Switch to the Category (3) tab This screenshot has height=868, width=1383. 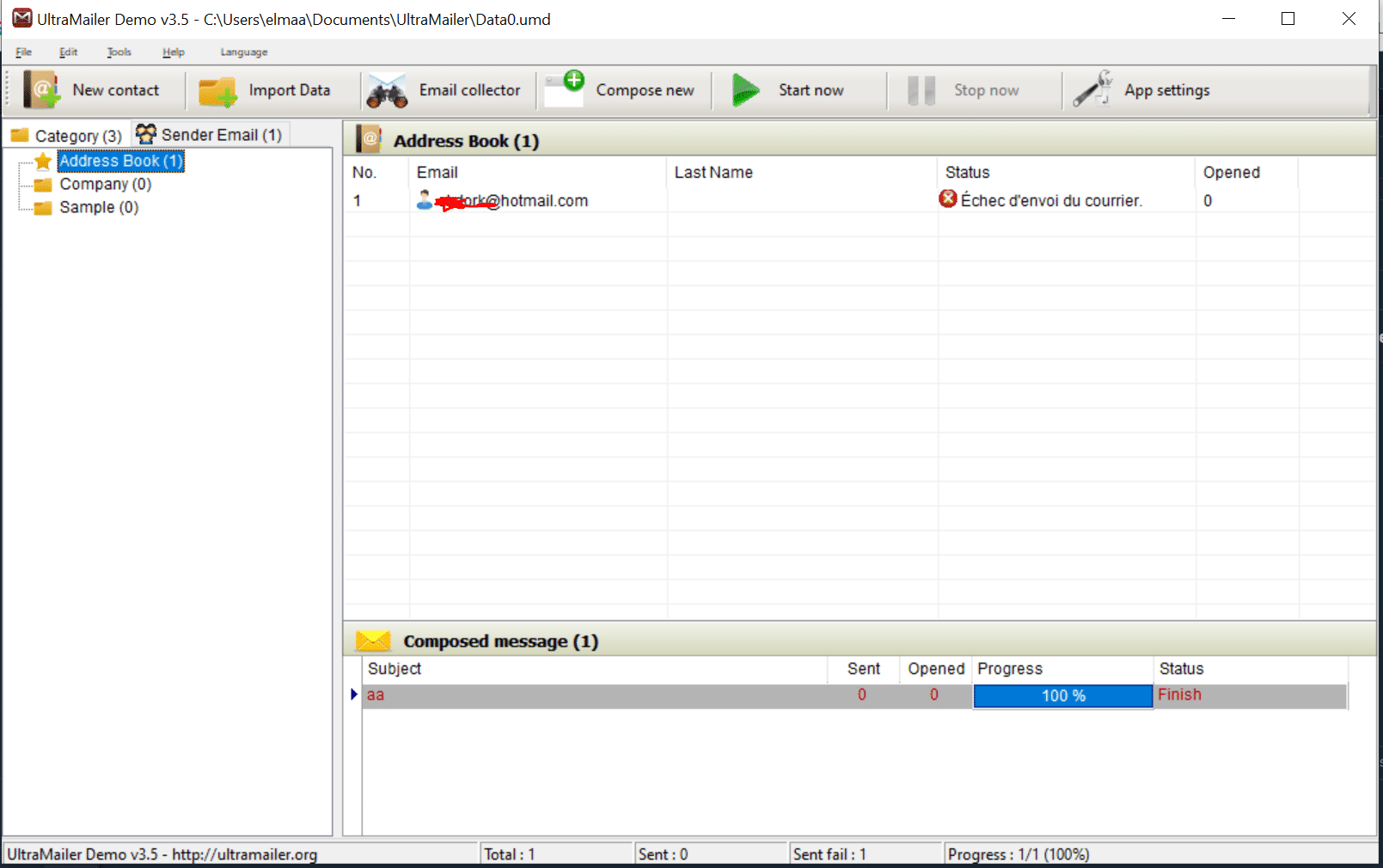(67, 135)
